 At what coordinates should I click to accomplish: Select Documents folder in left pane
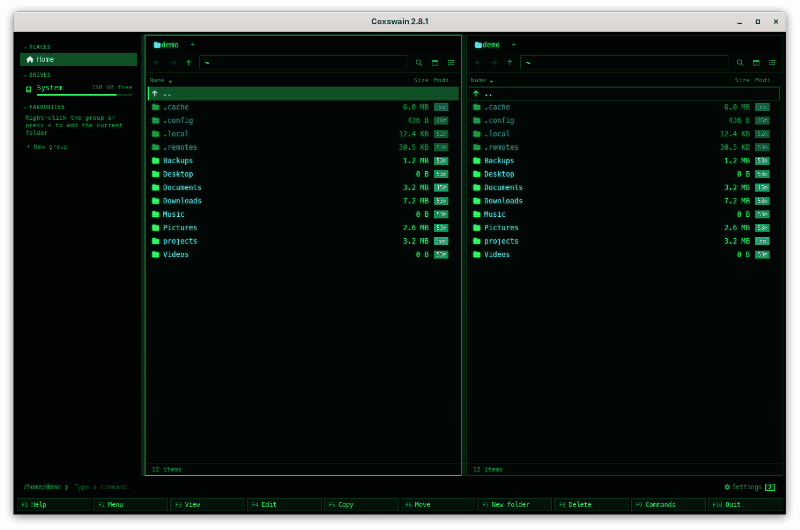coord(304,188)
